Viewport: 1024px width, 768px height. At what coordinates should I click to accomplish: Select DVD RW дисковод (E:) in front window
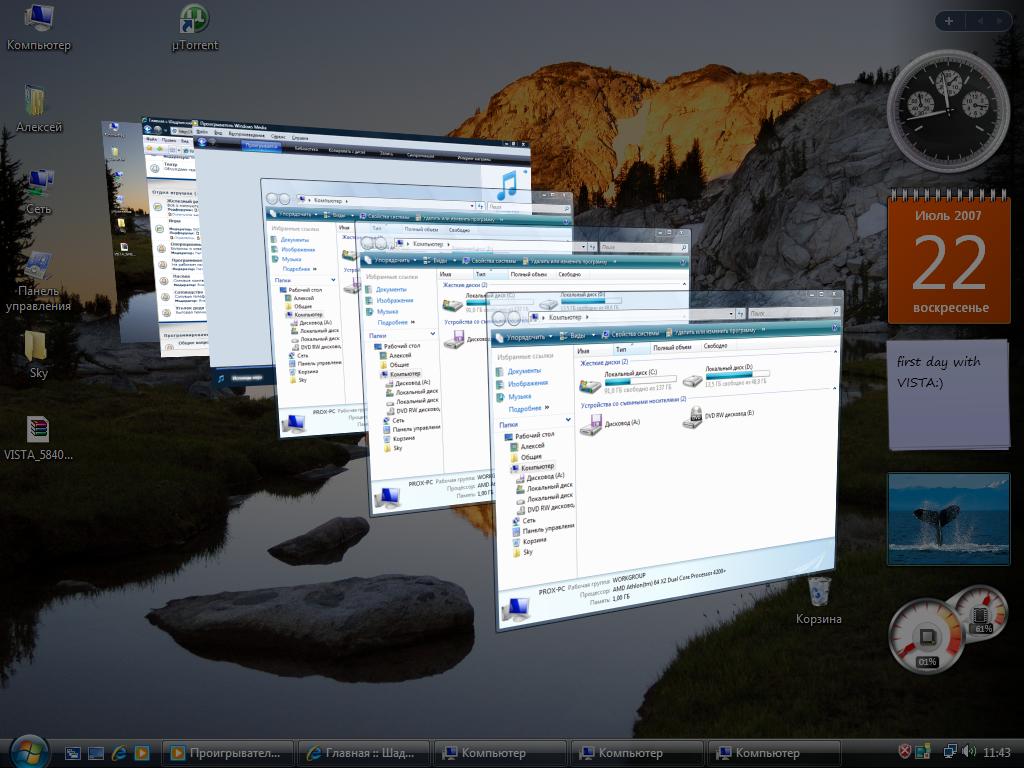pyautogui.click(x=718, y=415)
